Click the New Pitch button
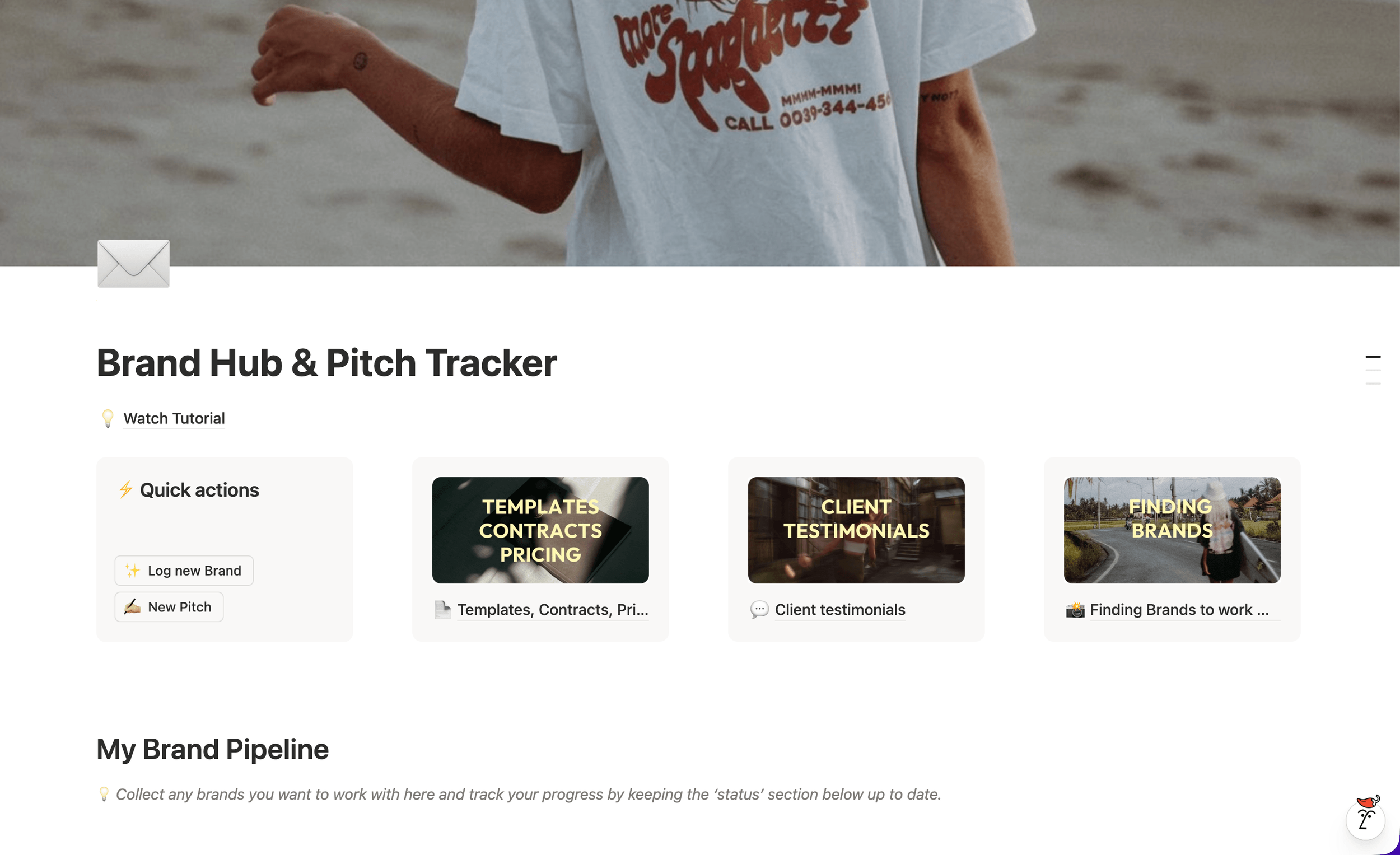 tap(169, 607)
